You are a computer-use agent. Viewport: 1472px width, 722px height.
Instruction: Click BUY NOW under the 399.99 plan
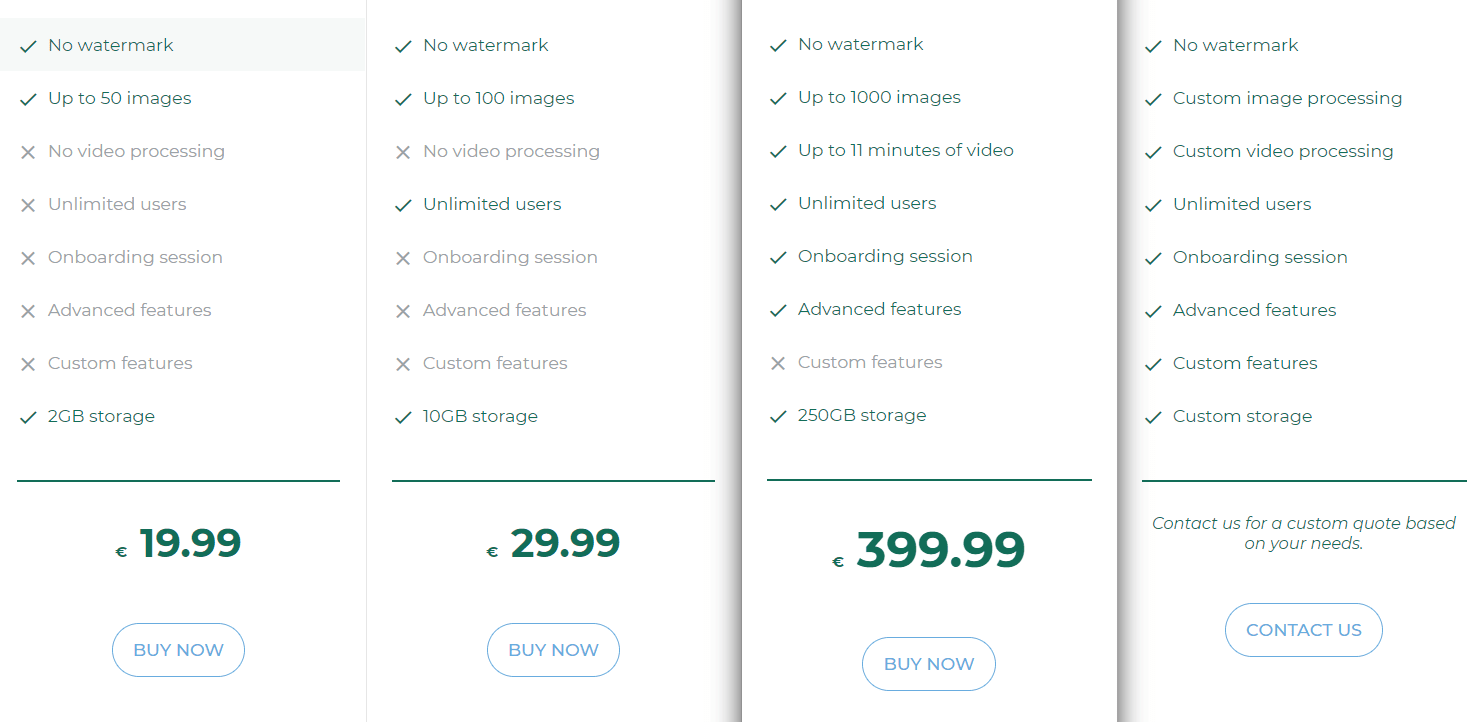[x=928, y=663]
